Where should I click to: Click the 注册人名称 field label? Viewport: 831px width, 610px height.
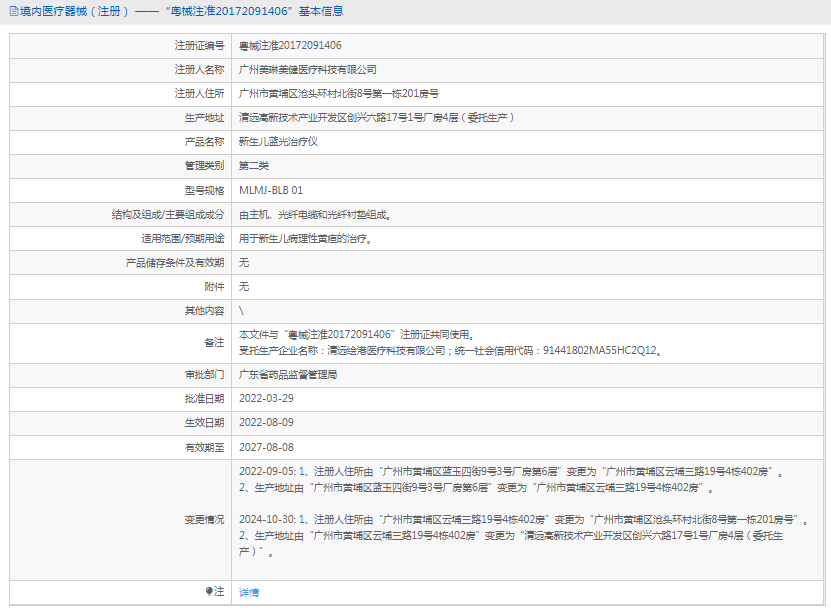tap(199, 69)
